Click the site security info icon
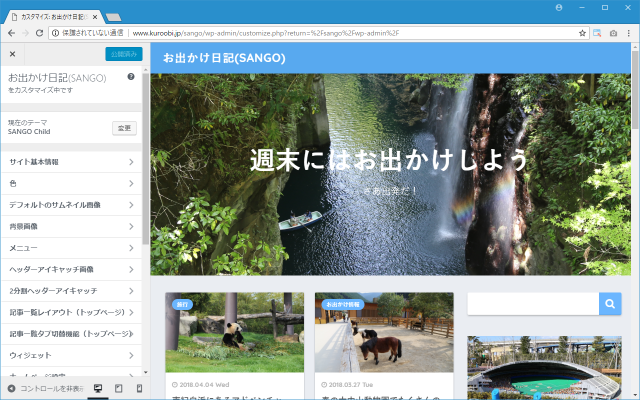 pyautogui.click(x=56, y=33)
